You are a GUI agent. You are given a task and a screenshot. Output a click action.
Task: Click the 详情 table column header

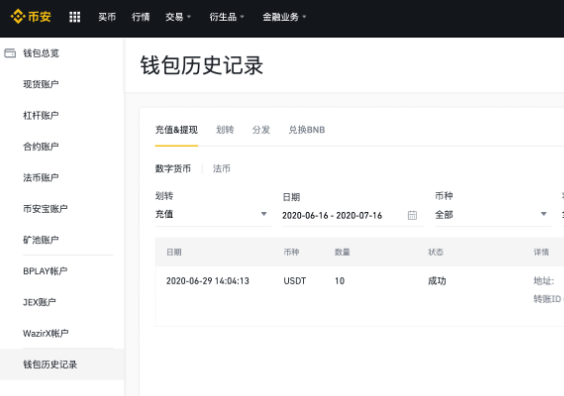tap(541, 252)
